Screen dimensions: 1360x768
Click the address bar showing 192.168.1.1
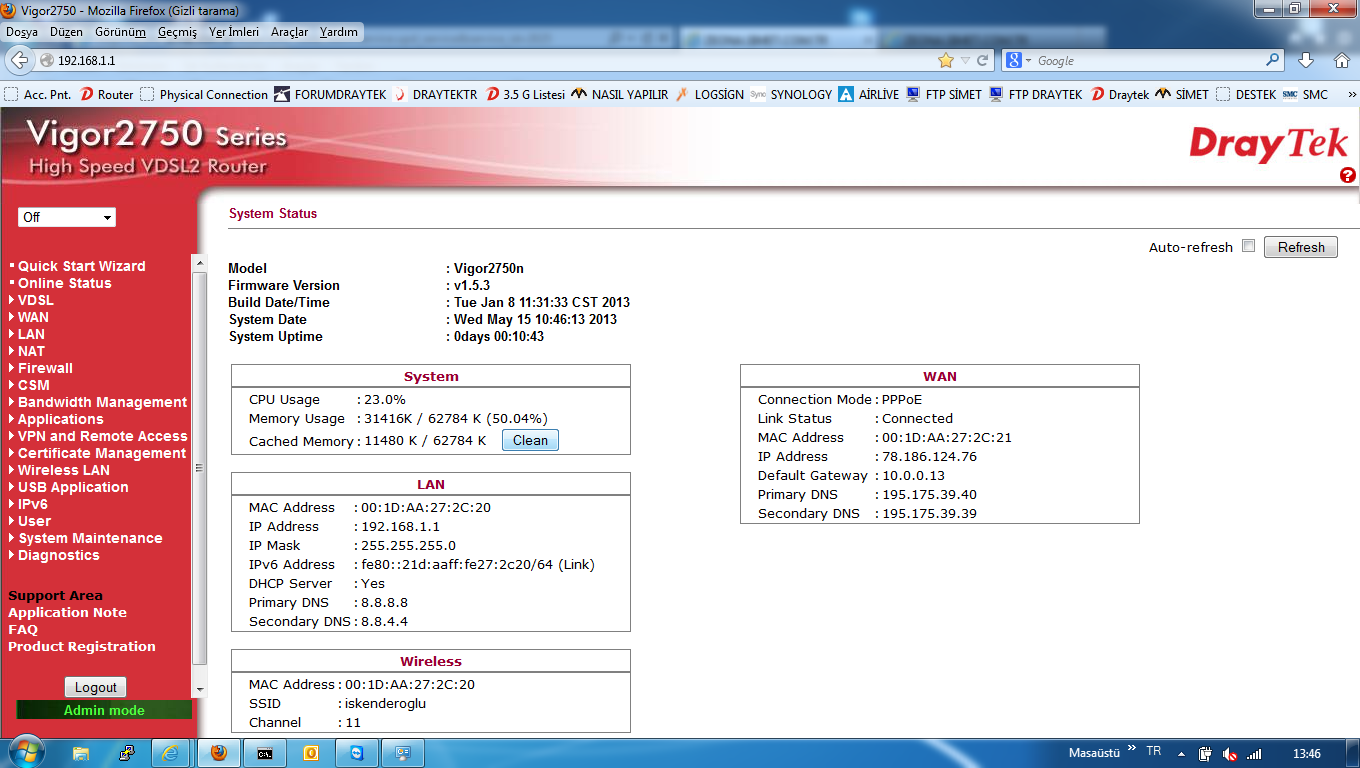(x=480, y=61)
